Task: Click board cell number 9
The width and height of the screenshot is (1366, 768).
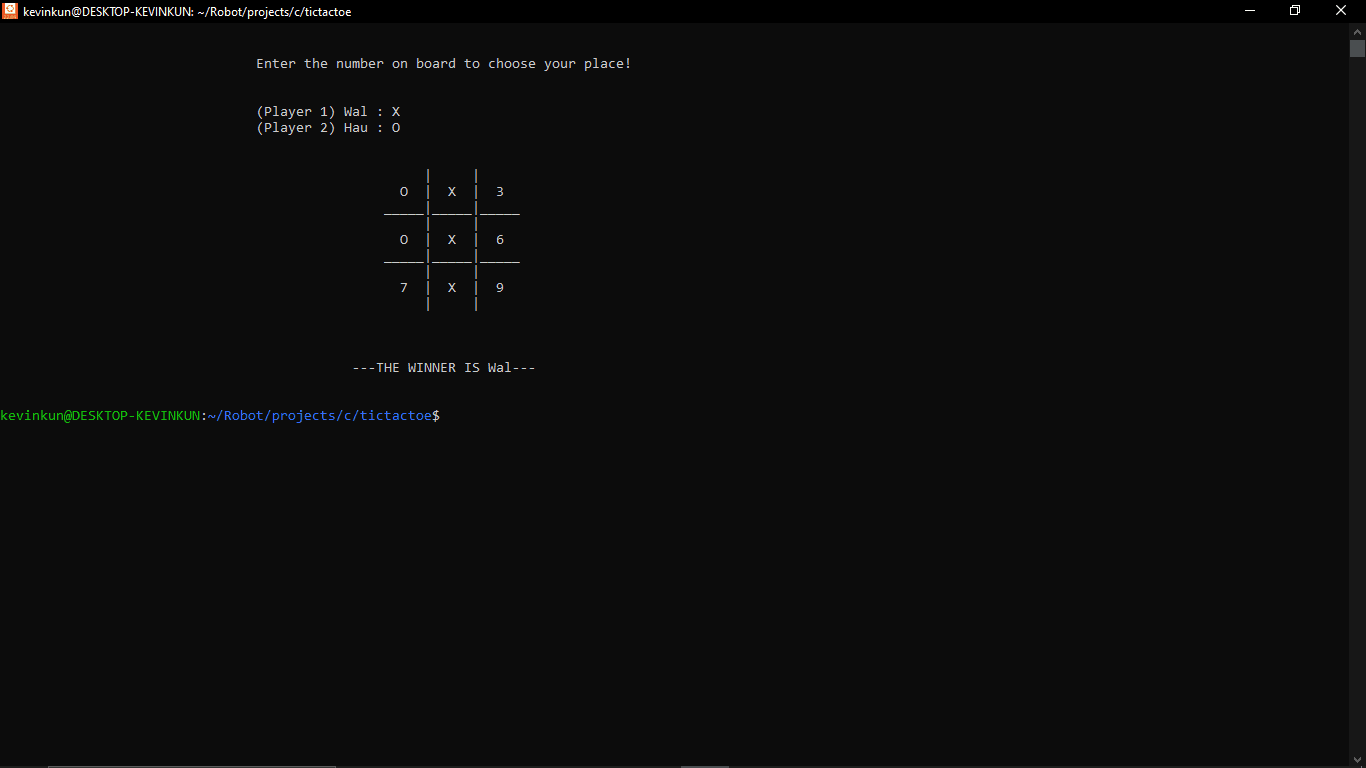Action: coord(500,288)
